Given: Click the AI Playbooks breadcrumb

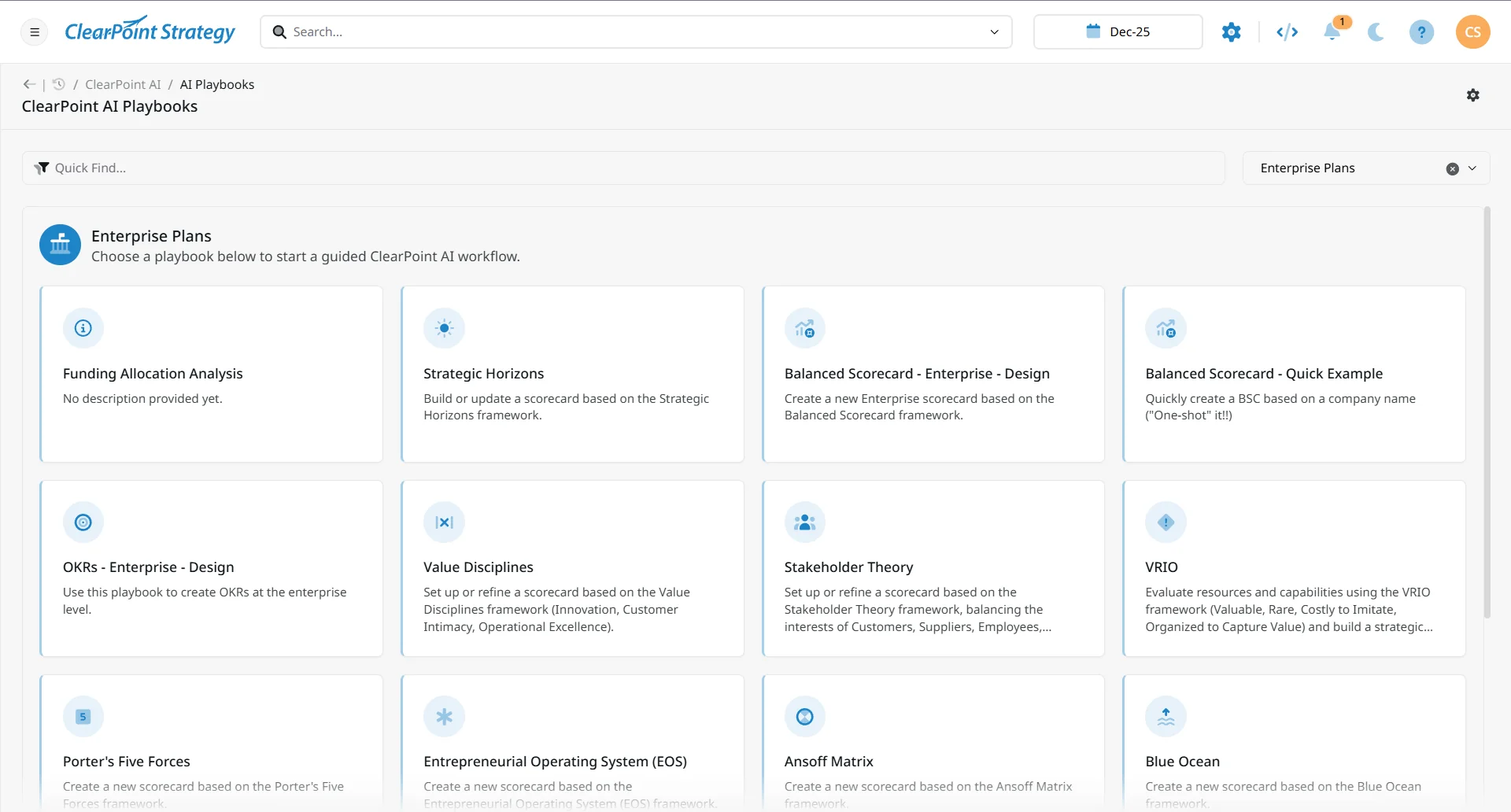Looking at the screenshot, I should pyautogui.click(x=217, y=84).
